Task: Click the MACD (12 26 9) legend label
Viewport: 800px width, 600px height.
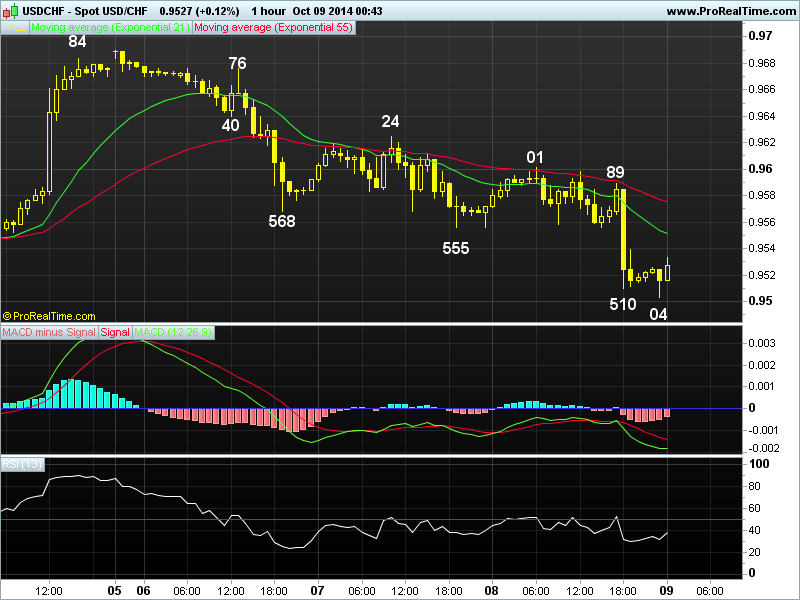Action: point(173,333)
